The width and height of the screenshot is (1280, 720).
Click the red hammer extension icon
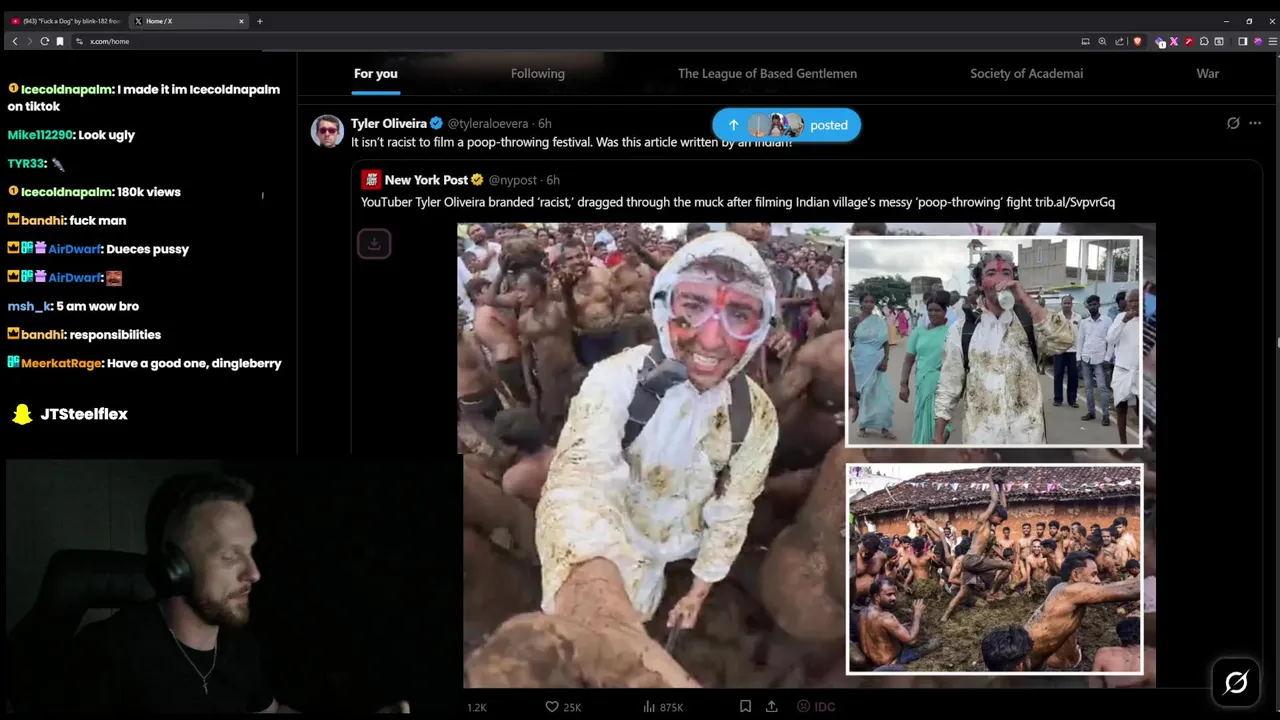pos(1189,41)
